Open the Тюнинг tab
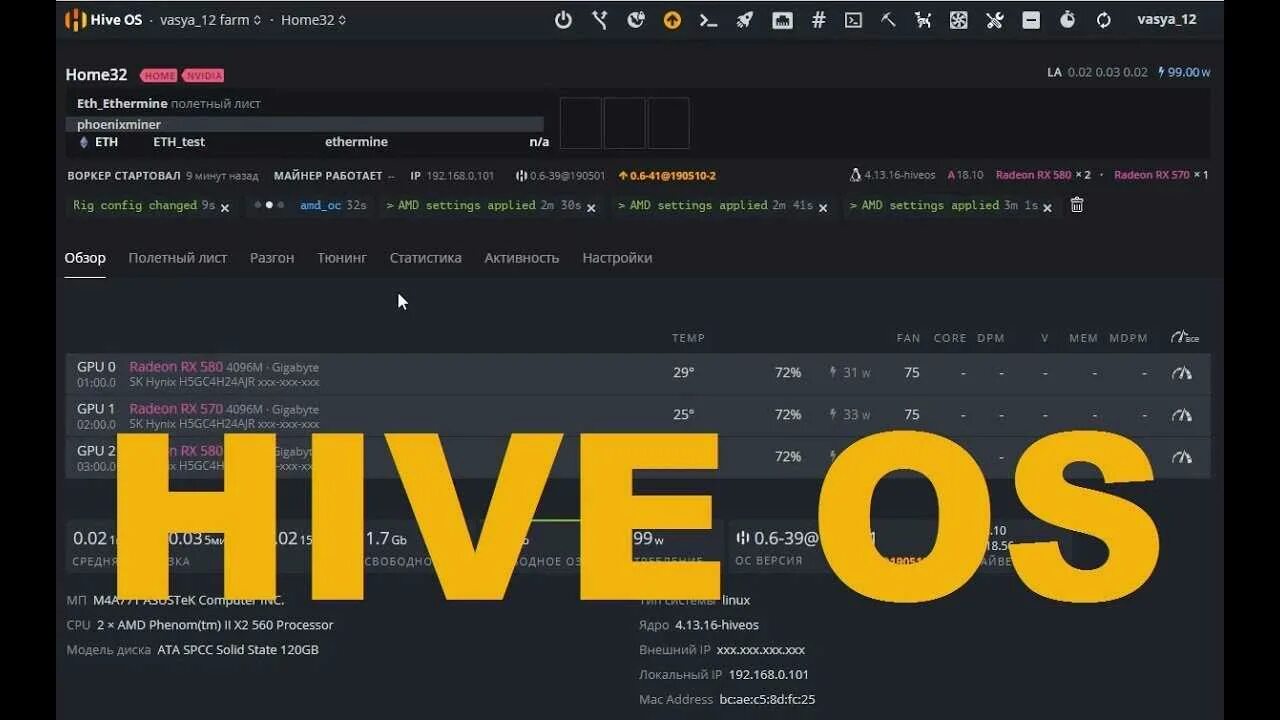This screenshot has width=1280, height=720. click(342, 258)
